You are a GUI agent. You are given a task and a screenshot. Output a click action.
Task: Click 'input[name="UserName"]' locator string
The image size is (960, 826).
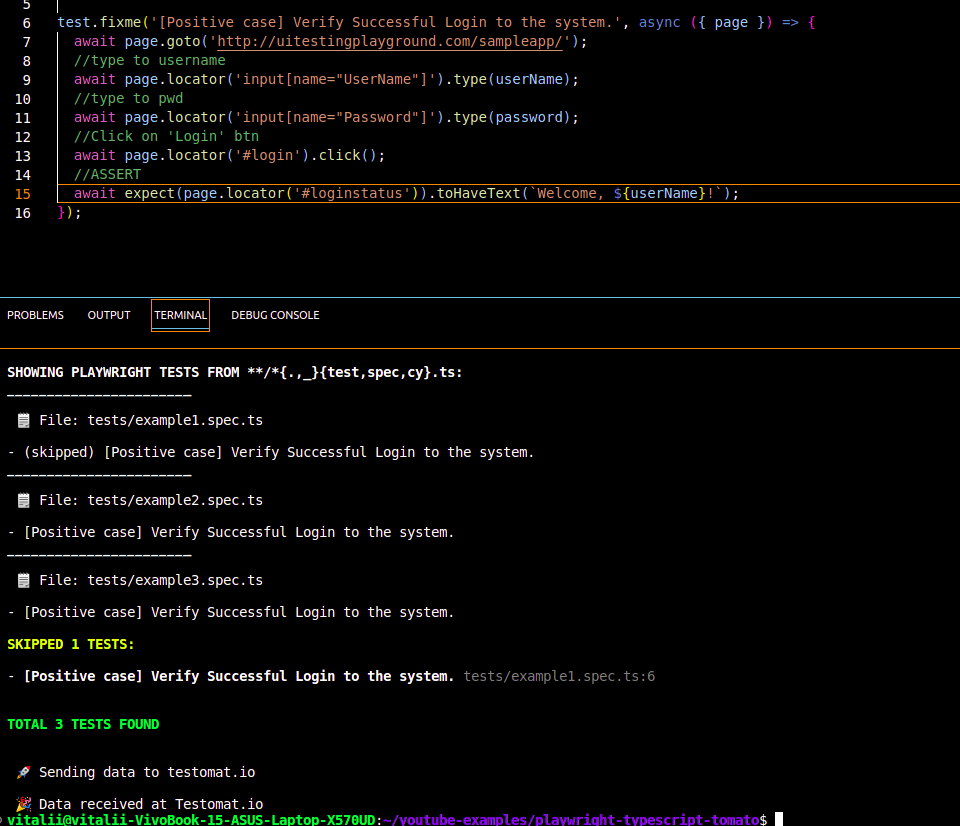pyautogui.click(x=335, y=80)
